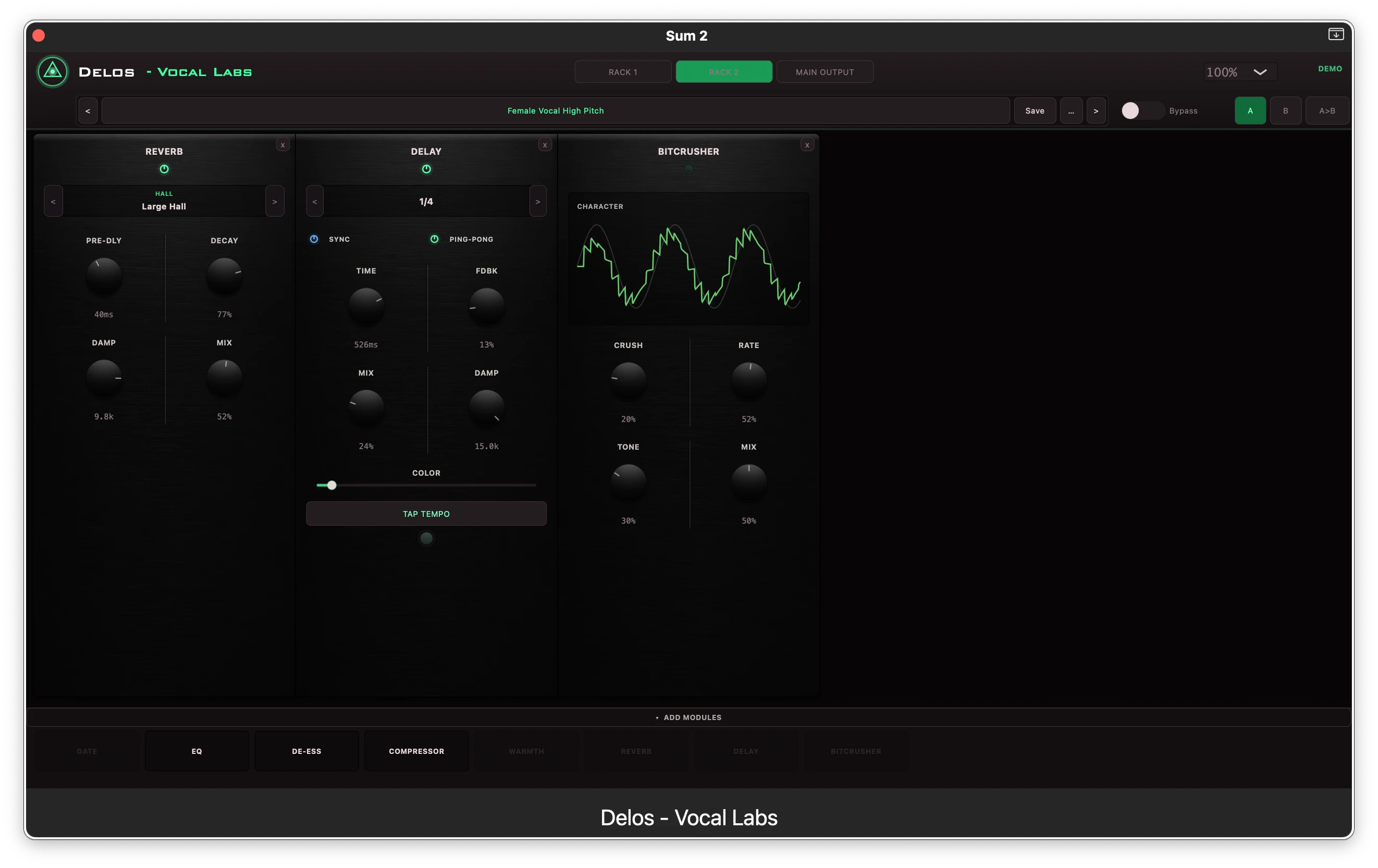
Task: Click the DEMO label
Action: coord(1330,69)
